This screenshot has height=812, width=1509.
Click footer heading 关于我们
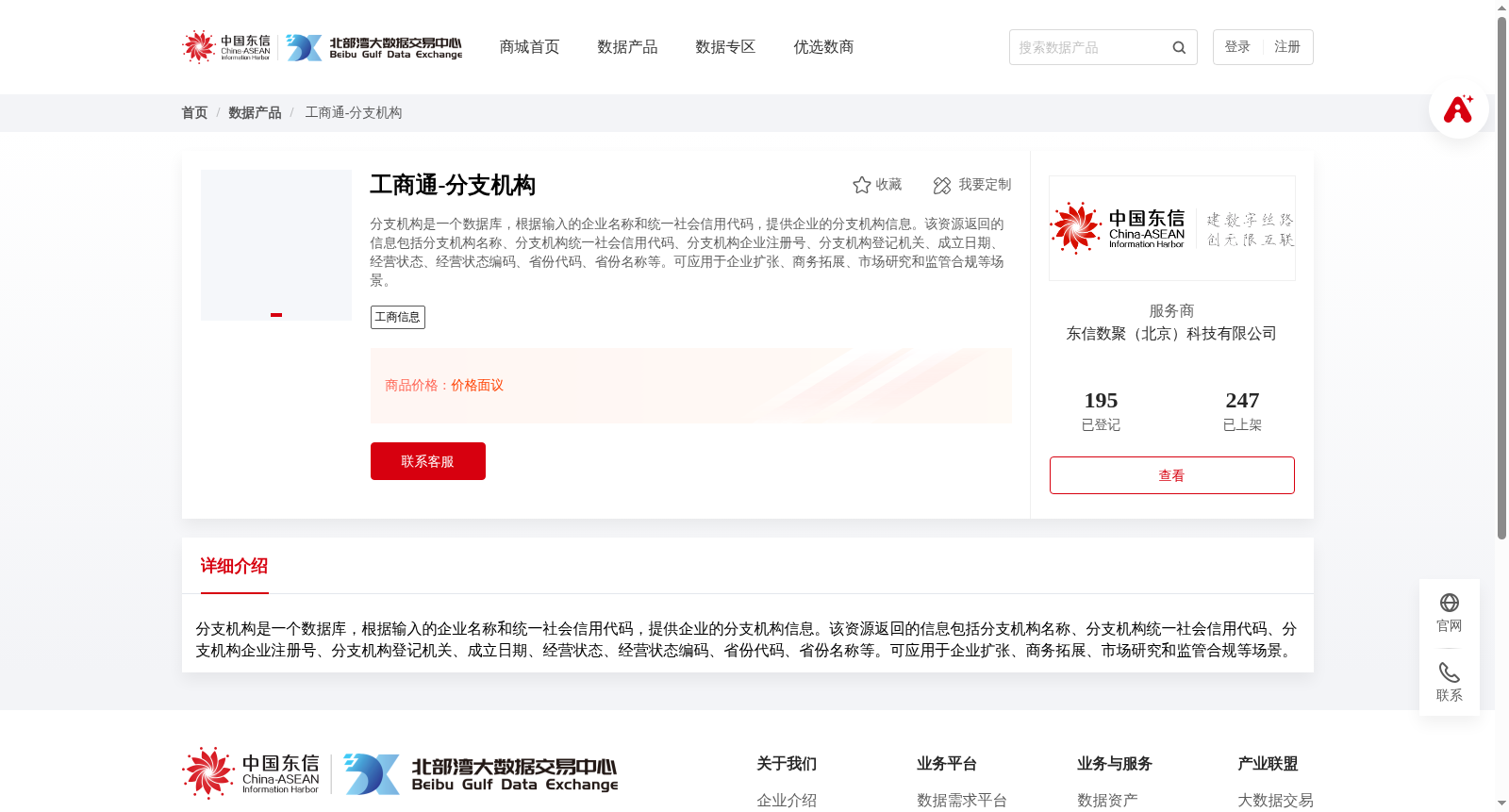coord(787,764)
